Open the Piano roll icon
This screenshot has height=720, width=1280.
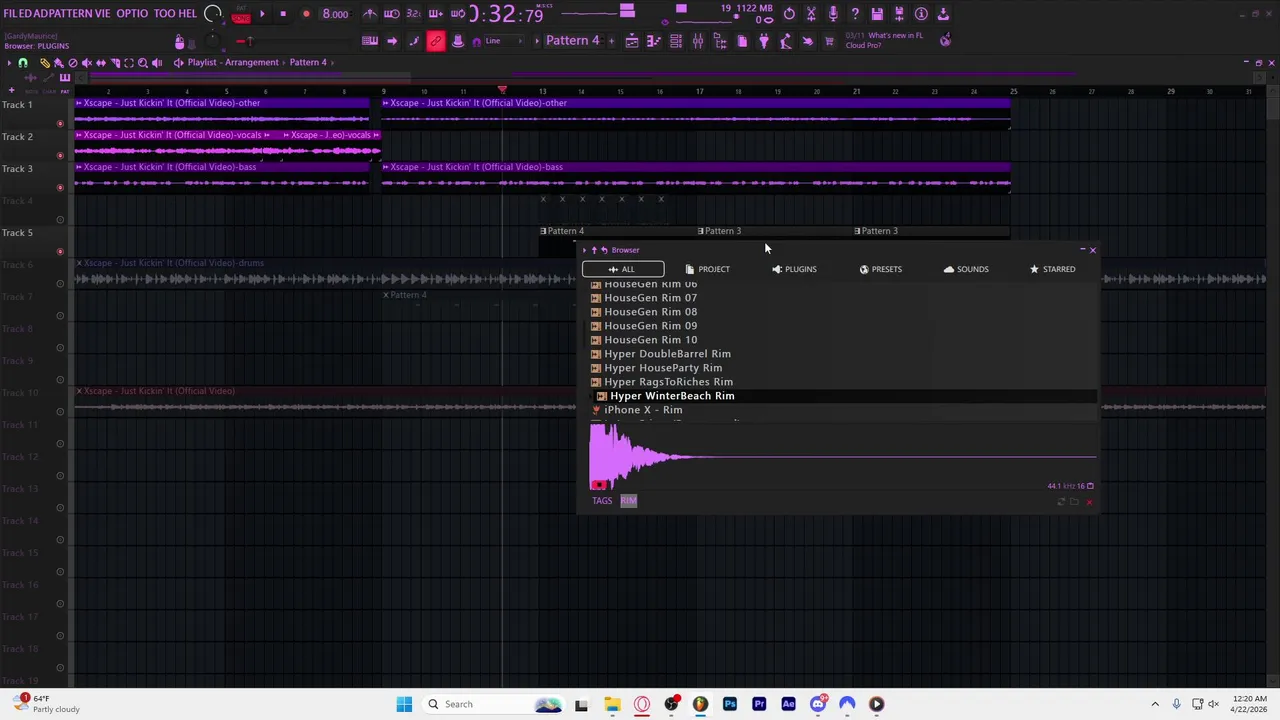pyautogui.click(x=654, y=41)
